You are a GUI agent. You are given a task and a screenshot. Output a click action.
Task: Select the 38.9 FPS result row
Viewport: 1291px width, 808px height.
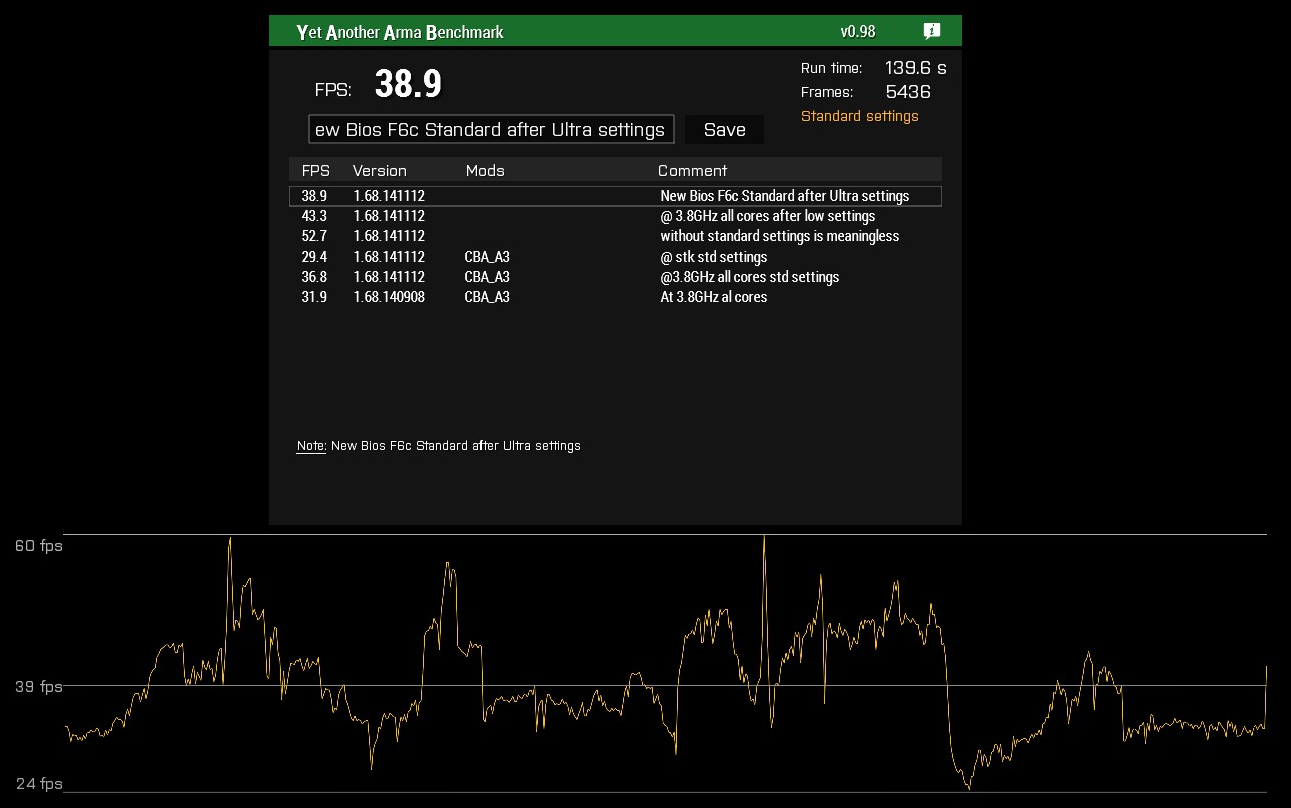pyautogui.click(x=615, y=196)
